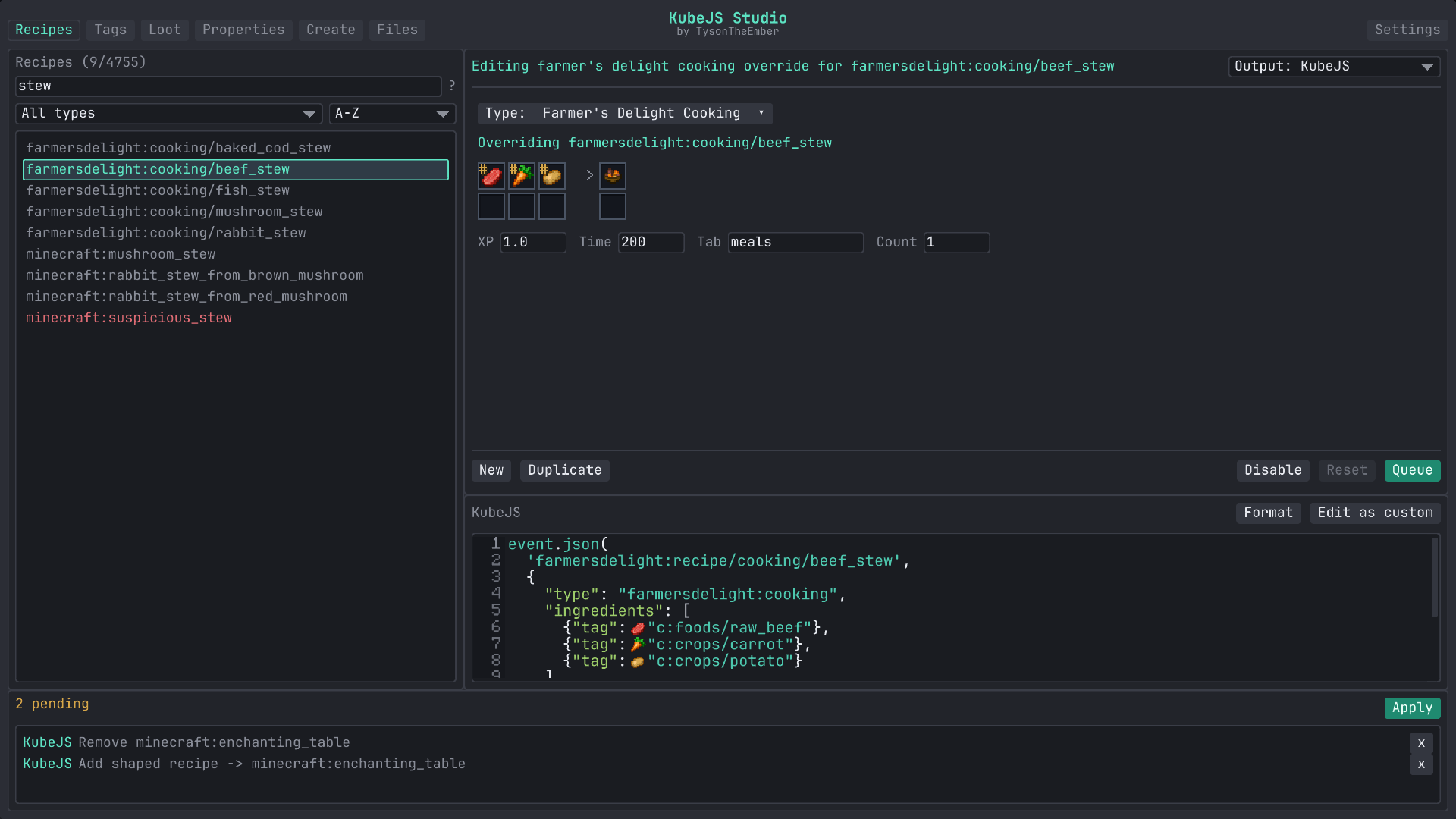The height and width of the screenshot is (819, 1456).
Task: Click the Tab input field
Action: point(796,243)
